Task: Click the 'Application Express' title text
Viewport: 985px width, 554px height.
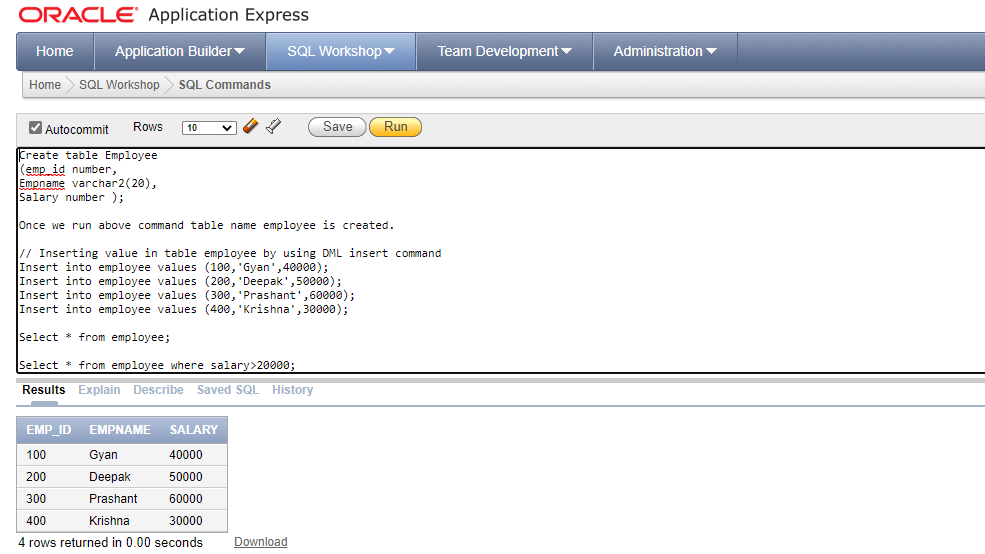Action: [229, 15]
